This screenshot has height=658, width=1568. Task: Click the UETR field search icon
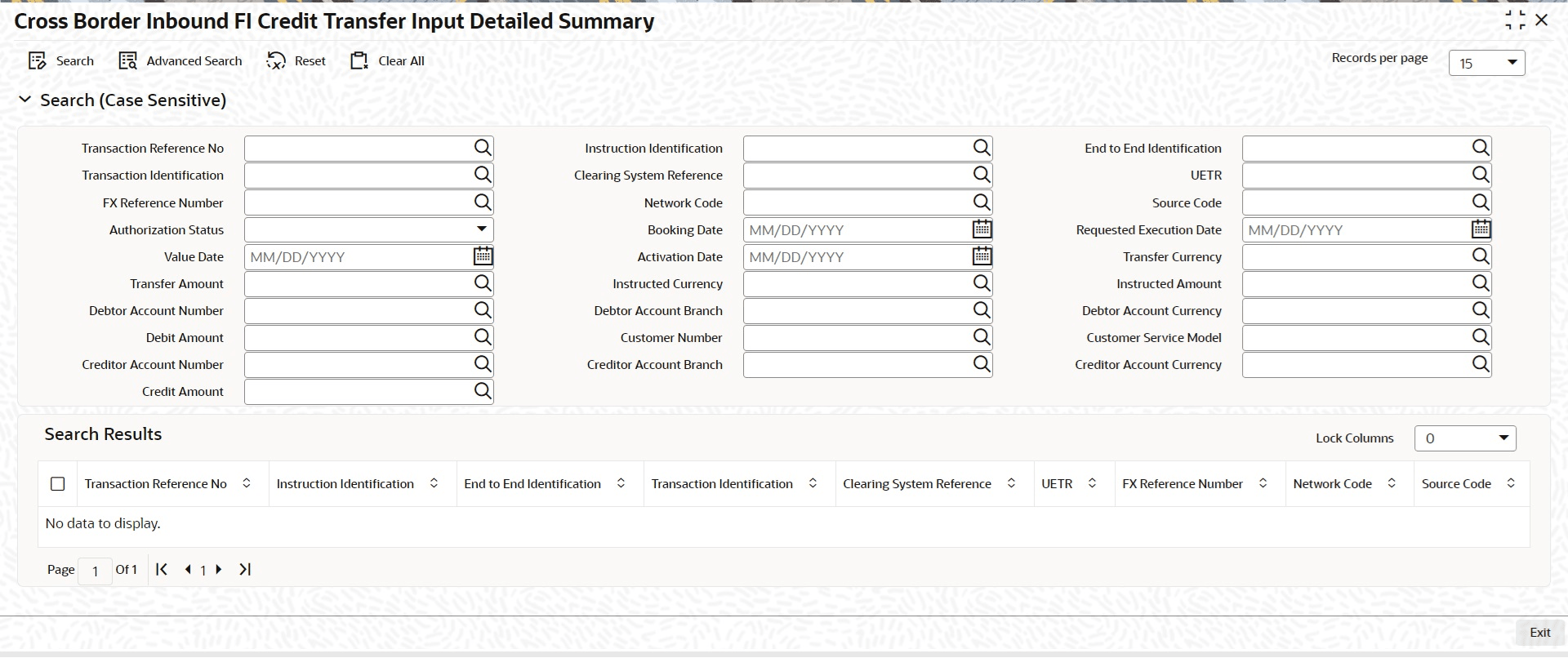pos(1481,175)
